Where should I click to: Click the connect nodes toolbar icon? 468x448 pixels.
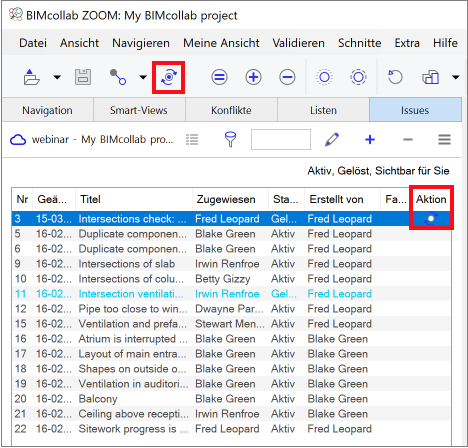118,77
